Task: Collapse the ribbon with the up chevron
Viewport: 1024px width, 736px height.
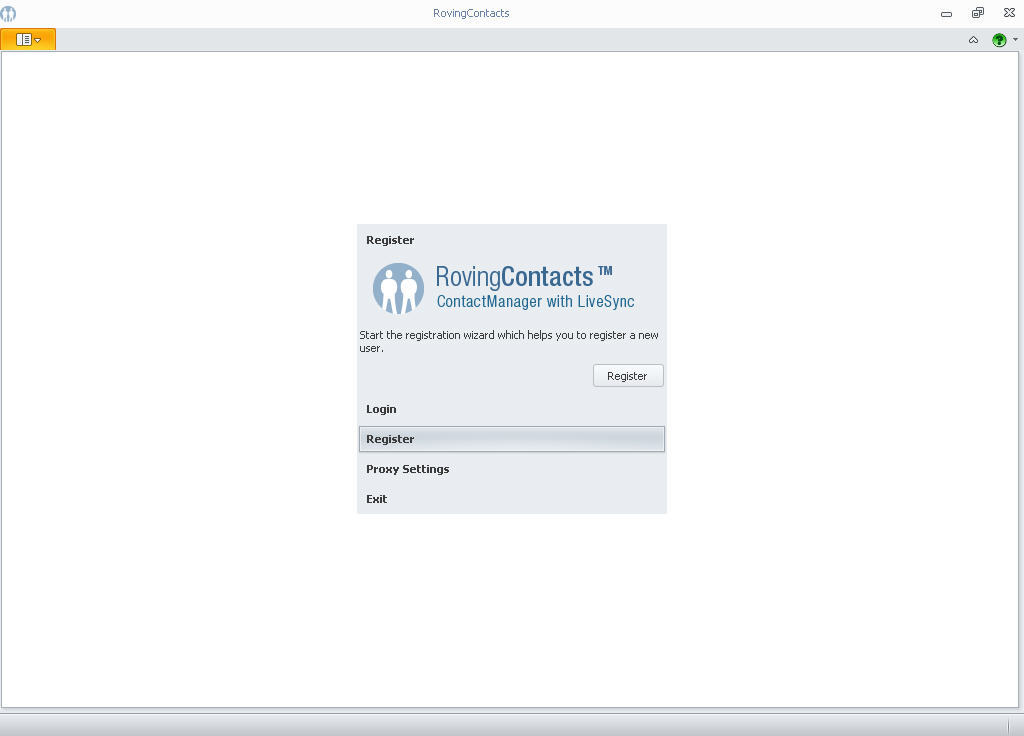Action: tap(973, 40)
